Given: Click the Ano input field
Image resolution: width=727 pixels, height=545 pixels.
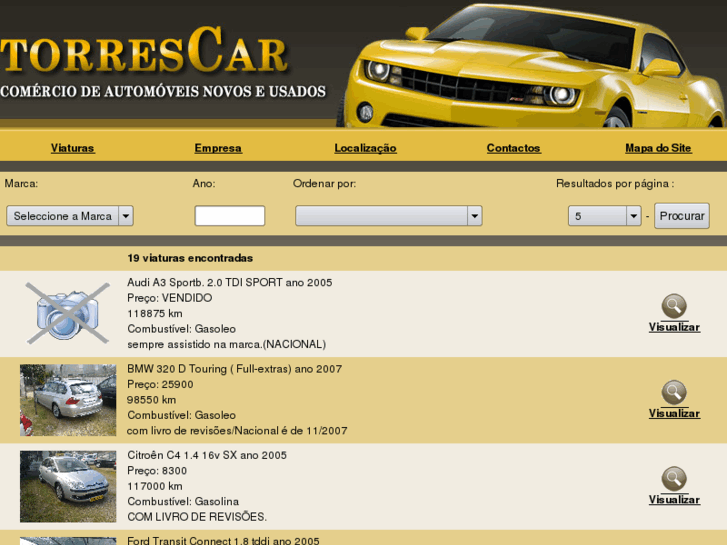Looking at the screenshot, I should click(230, 216).
